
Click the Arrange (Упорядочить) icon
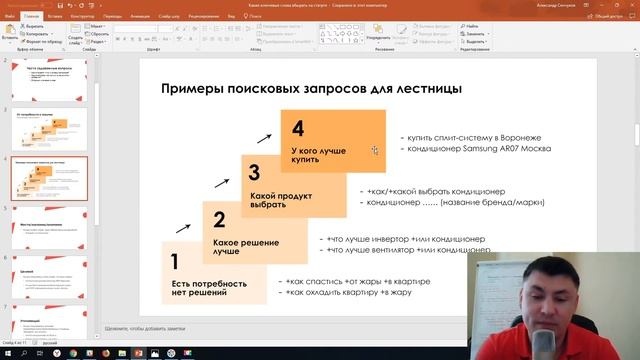point(378,29)
